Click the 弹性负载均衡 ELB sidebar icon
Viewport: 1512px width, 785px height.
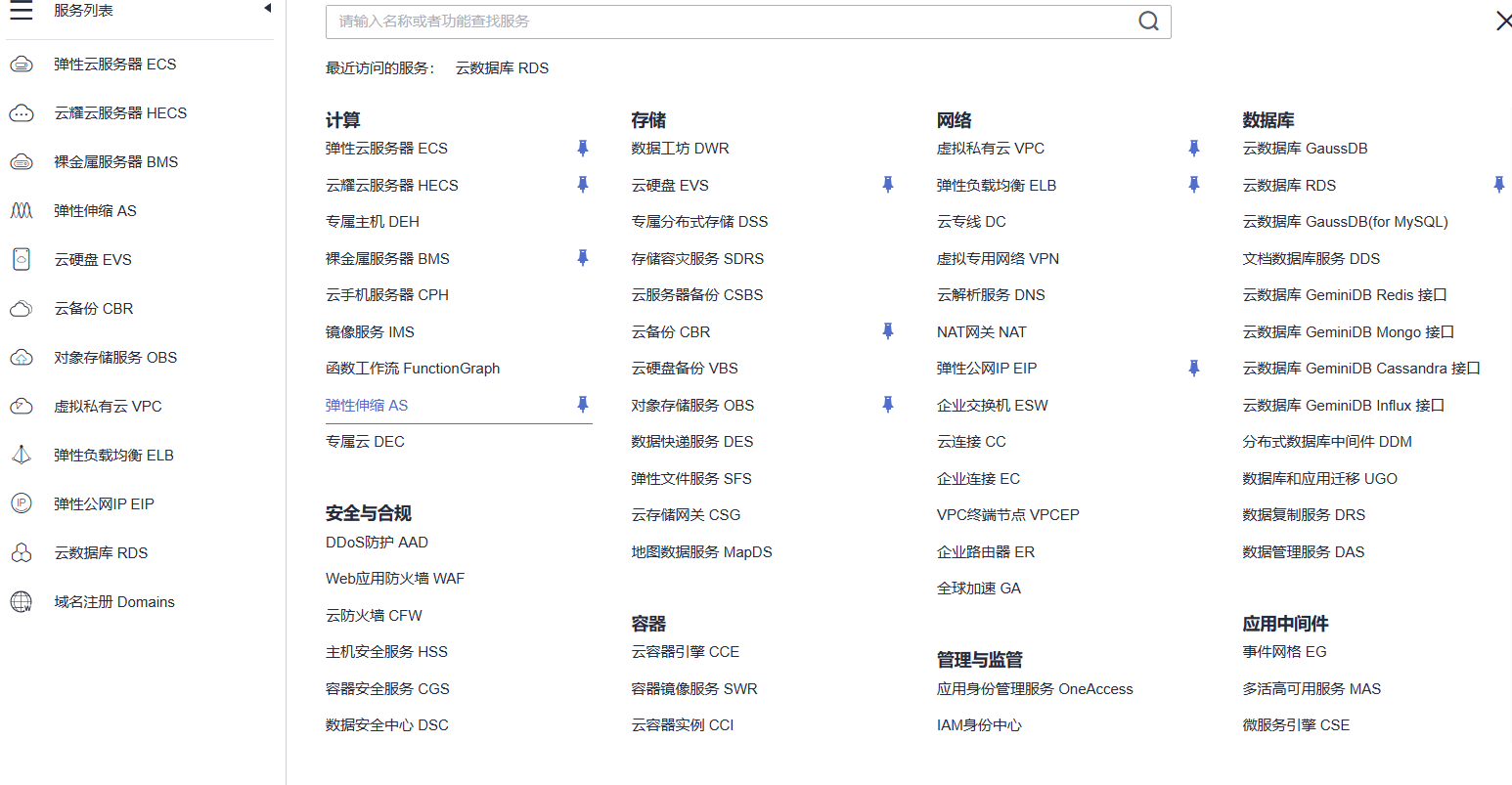point(22,455)
